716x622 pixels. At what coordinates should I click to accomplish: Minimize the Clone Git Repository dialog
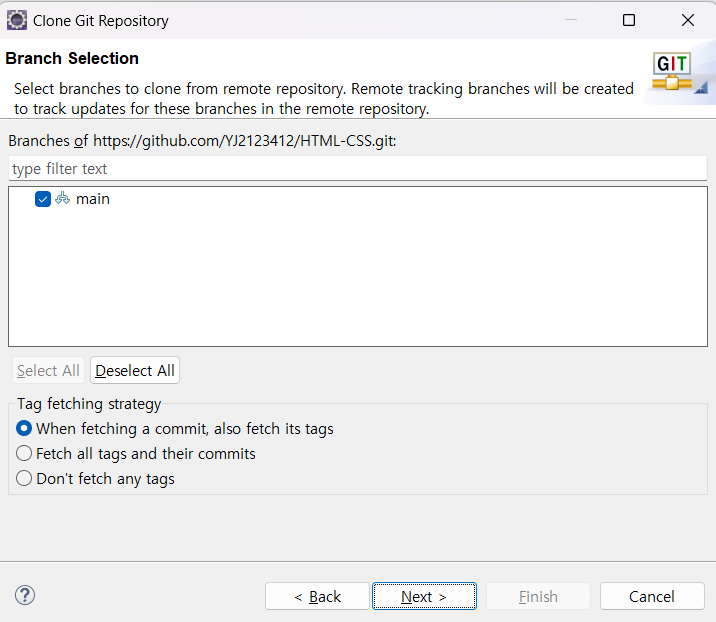click(570, 20)
